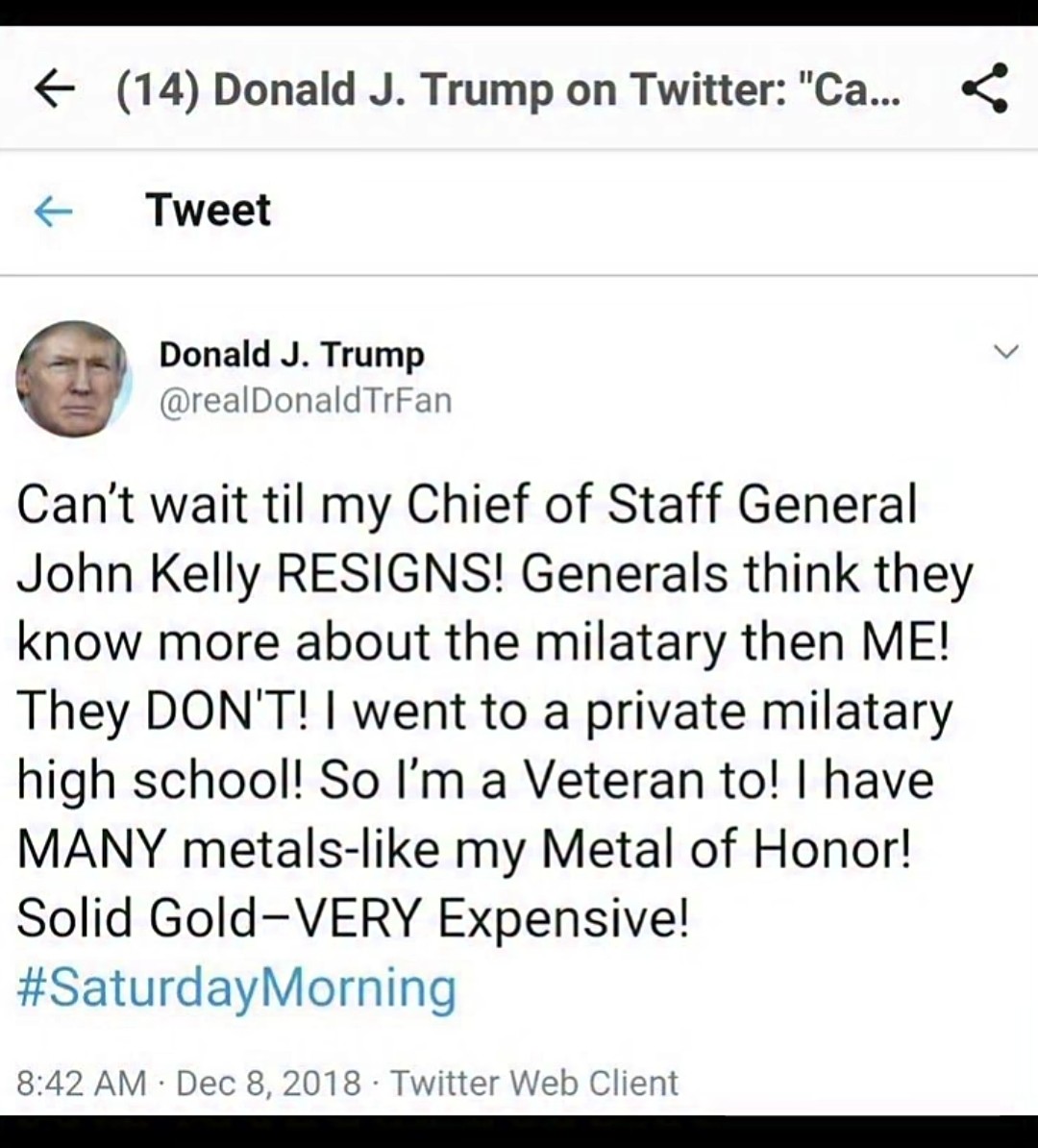The width and height of the screenshot is (1038, 1148).
Task: Open the #SaturdayMorning hashtag
Action: [236, 988]
